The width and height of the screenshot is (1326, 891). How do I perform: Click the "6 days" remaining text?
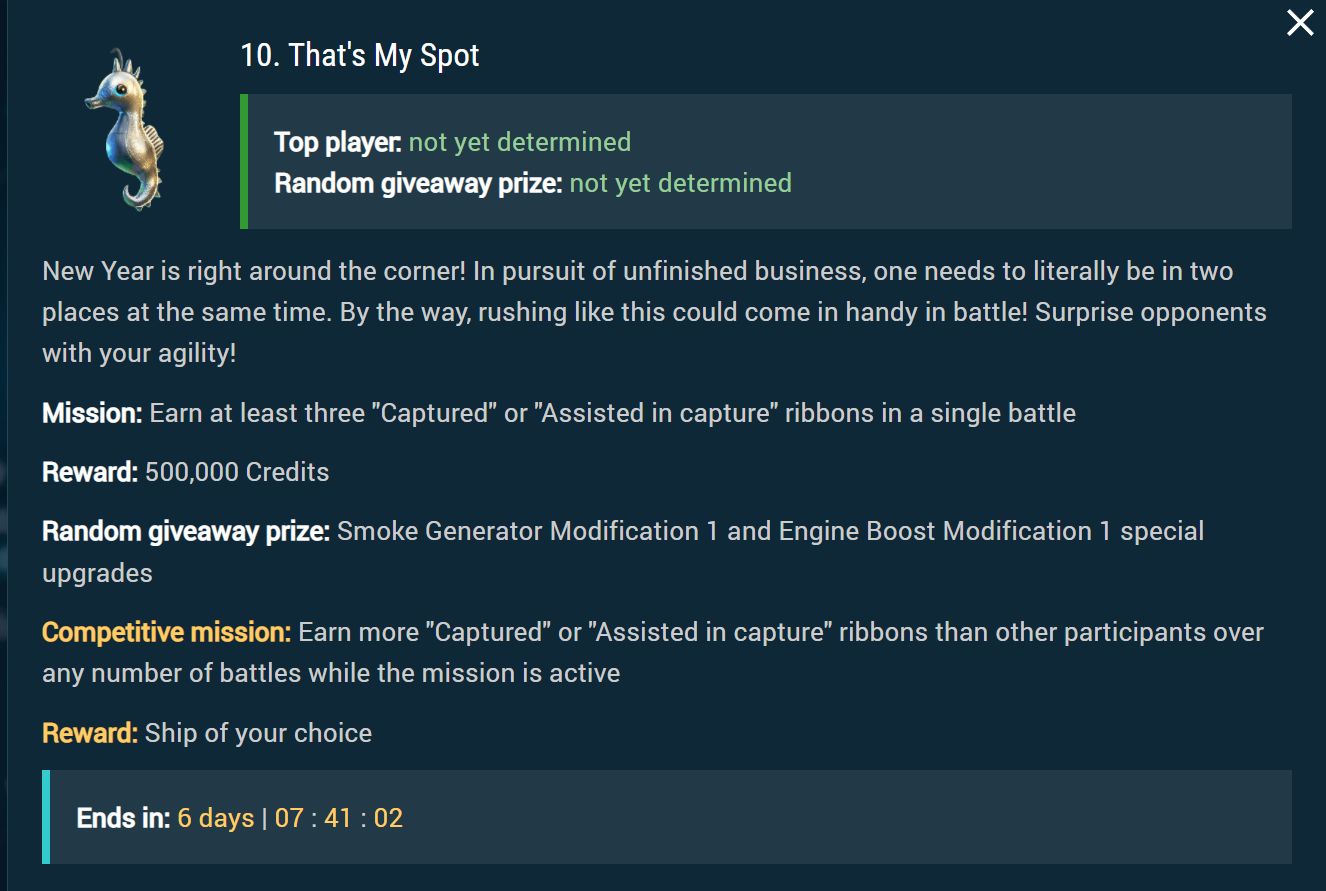(216, 818)
